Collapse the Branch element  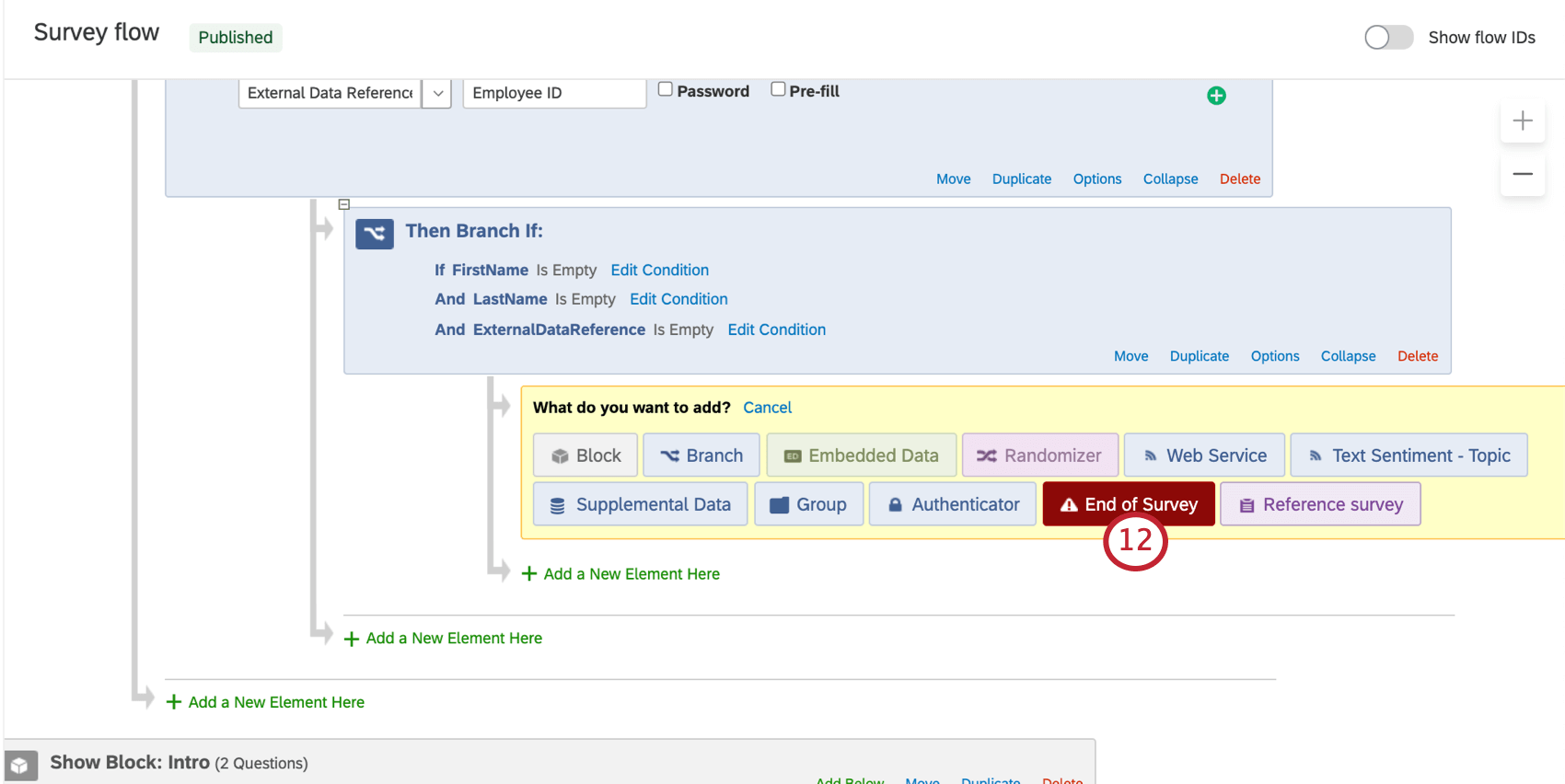(x=1349, y=356)
